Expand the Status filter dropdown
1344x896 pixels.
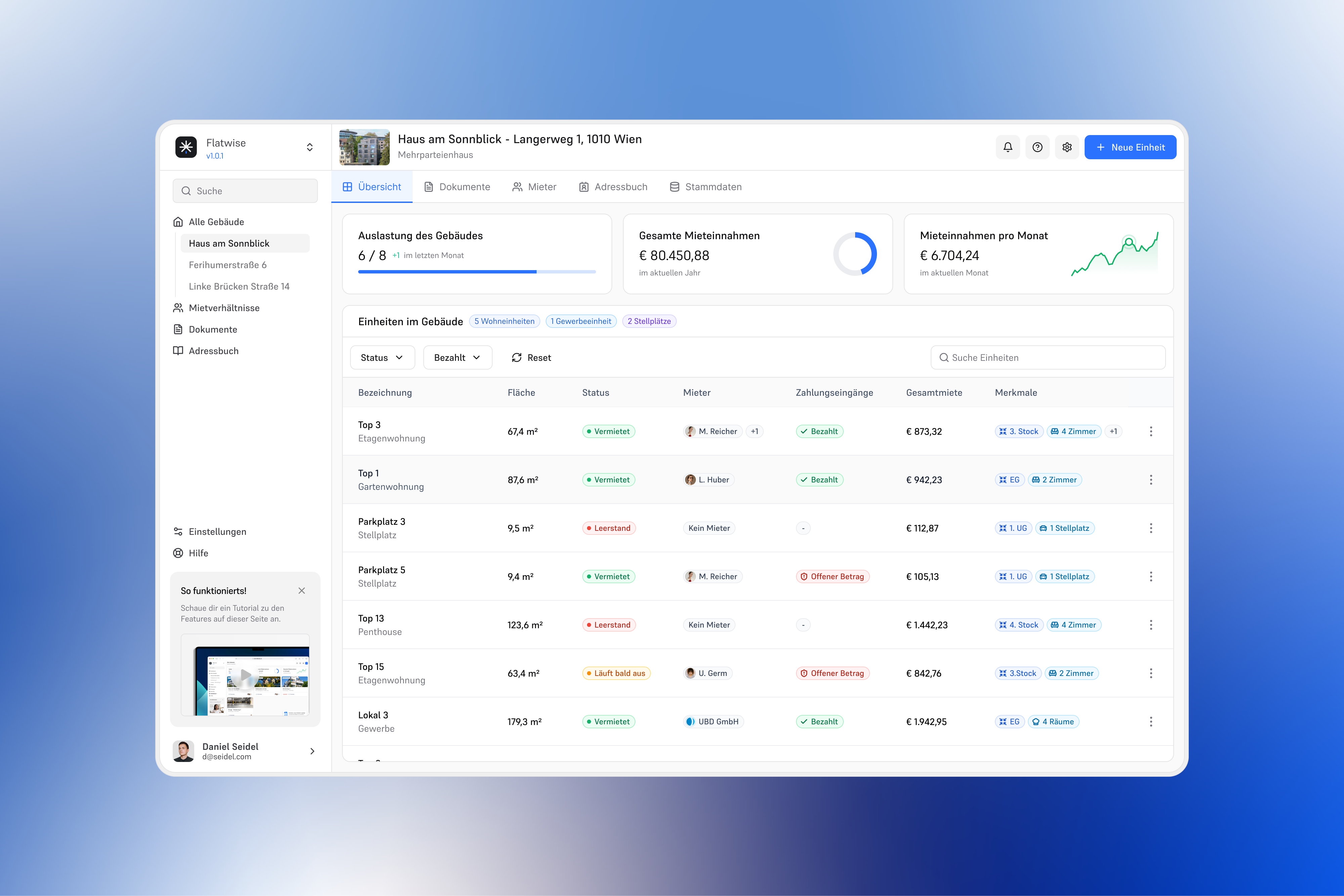(x=382, y=358)
